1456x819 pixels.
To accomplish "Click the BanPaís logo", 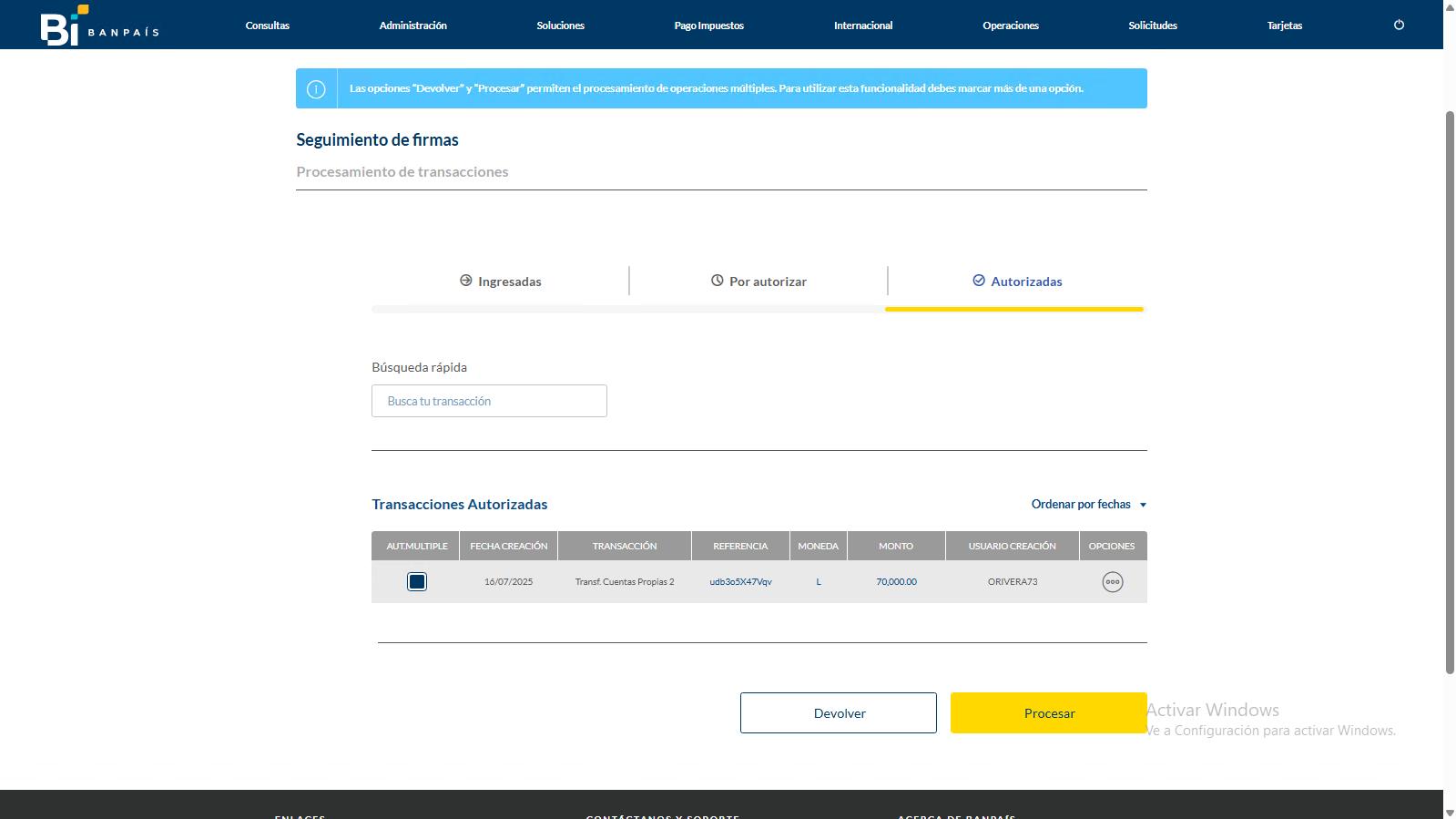I will point(99,25).
